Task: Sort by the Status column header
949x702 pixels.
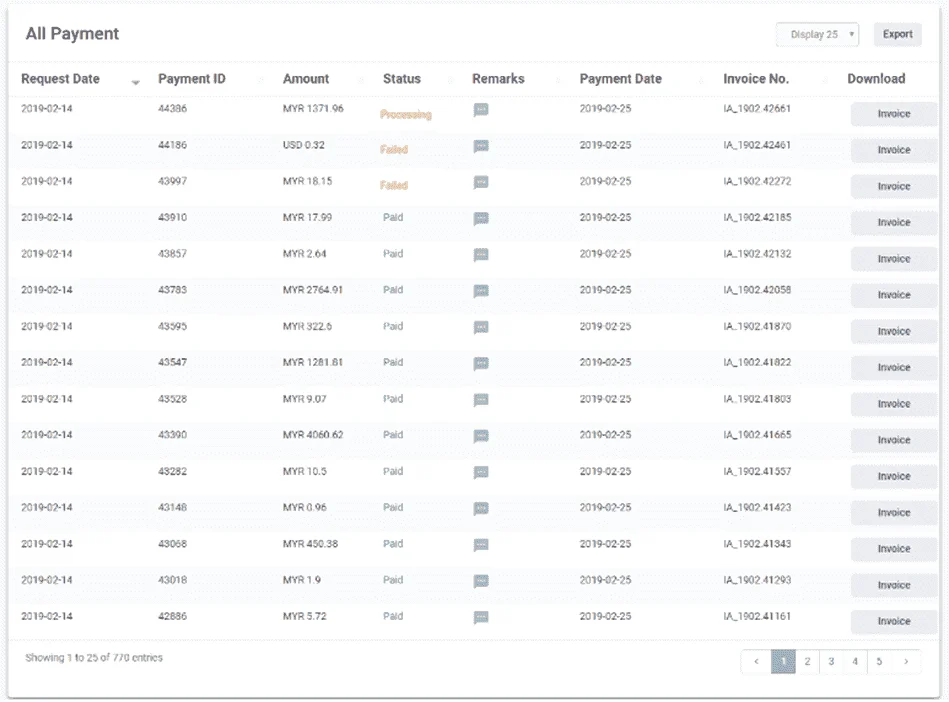Action: pyautogui.click(x=401, y=79)
